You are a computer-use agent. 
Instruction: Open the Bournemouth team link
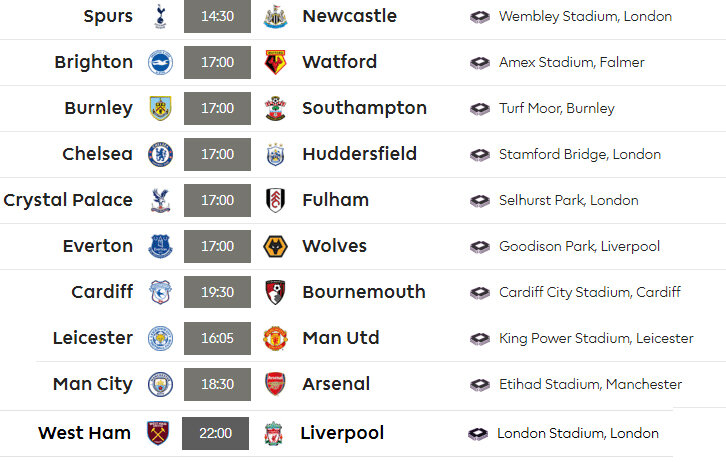point(364,292)
